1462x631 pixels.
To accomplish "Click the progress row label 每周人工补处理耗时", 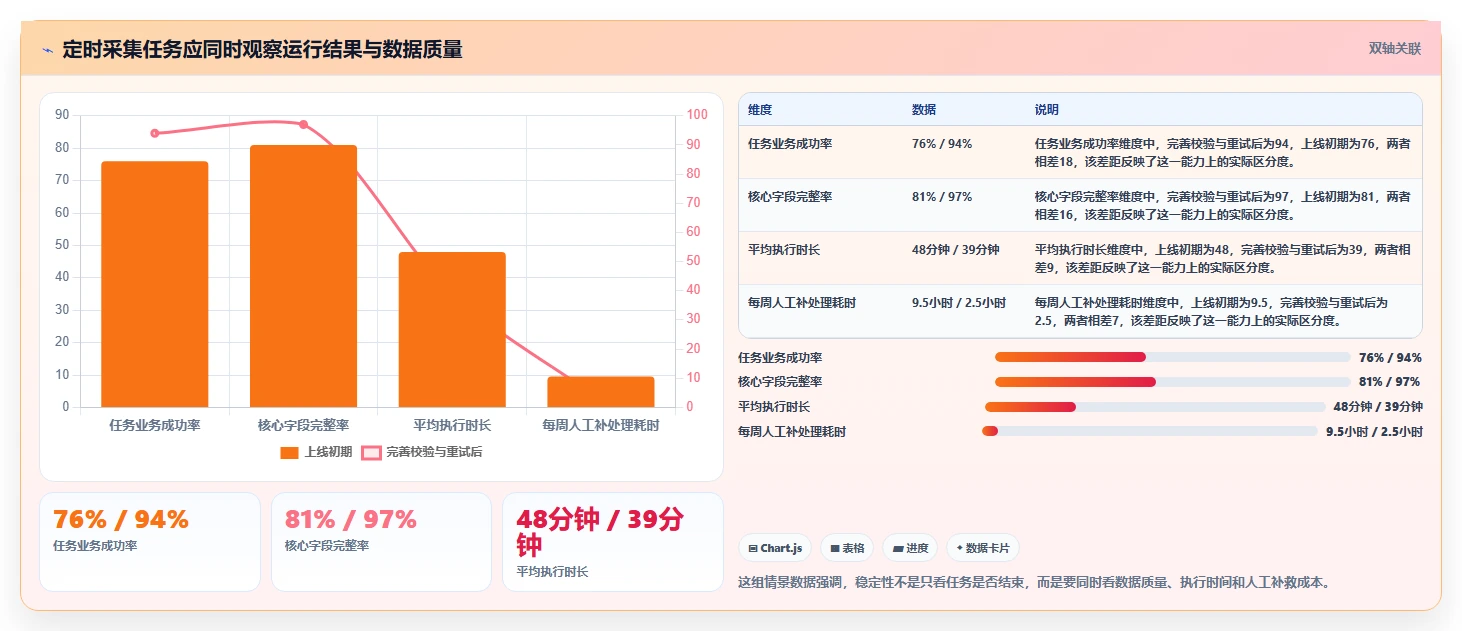I will tap(792, 432).
